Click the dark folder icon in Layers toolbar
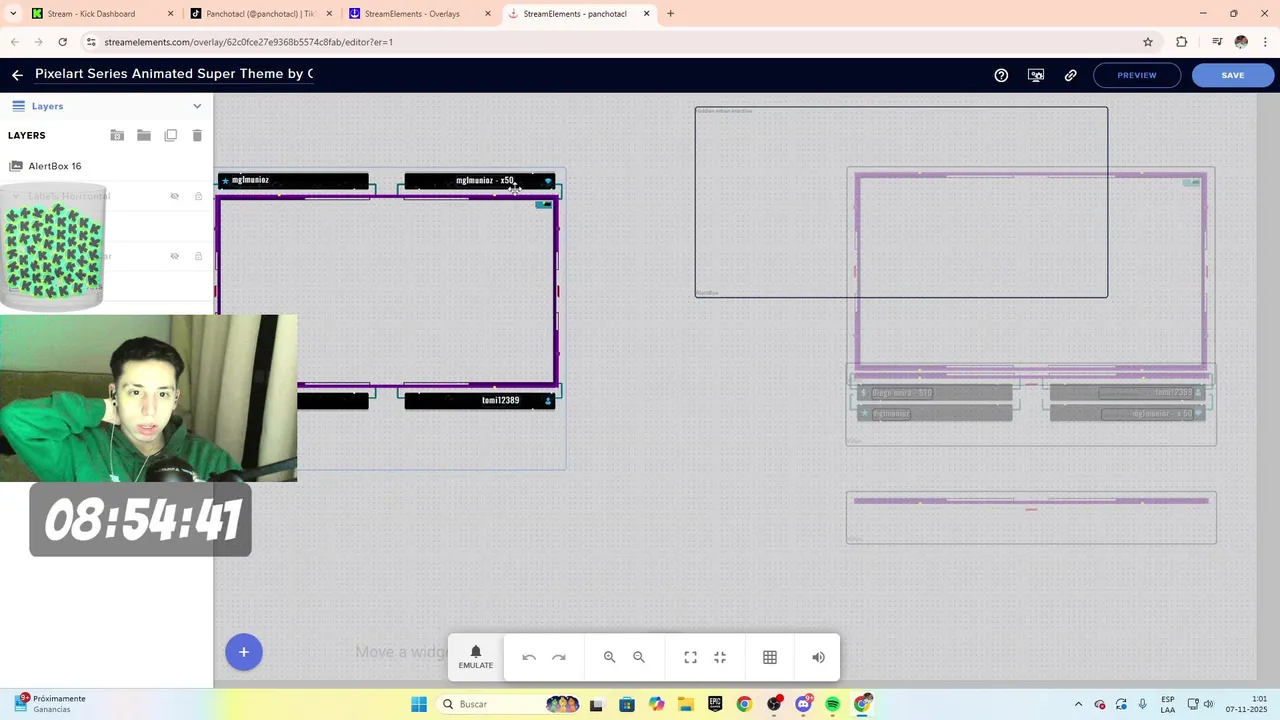 pos(144,135)
